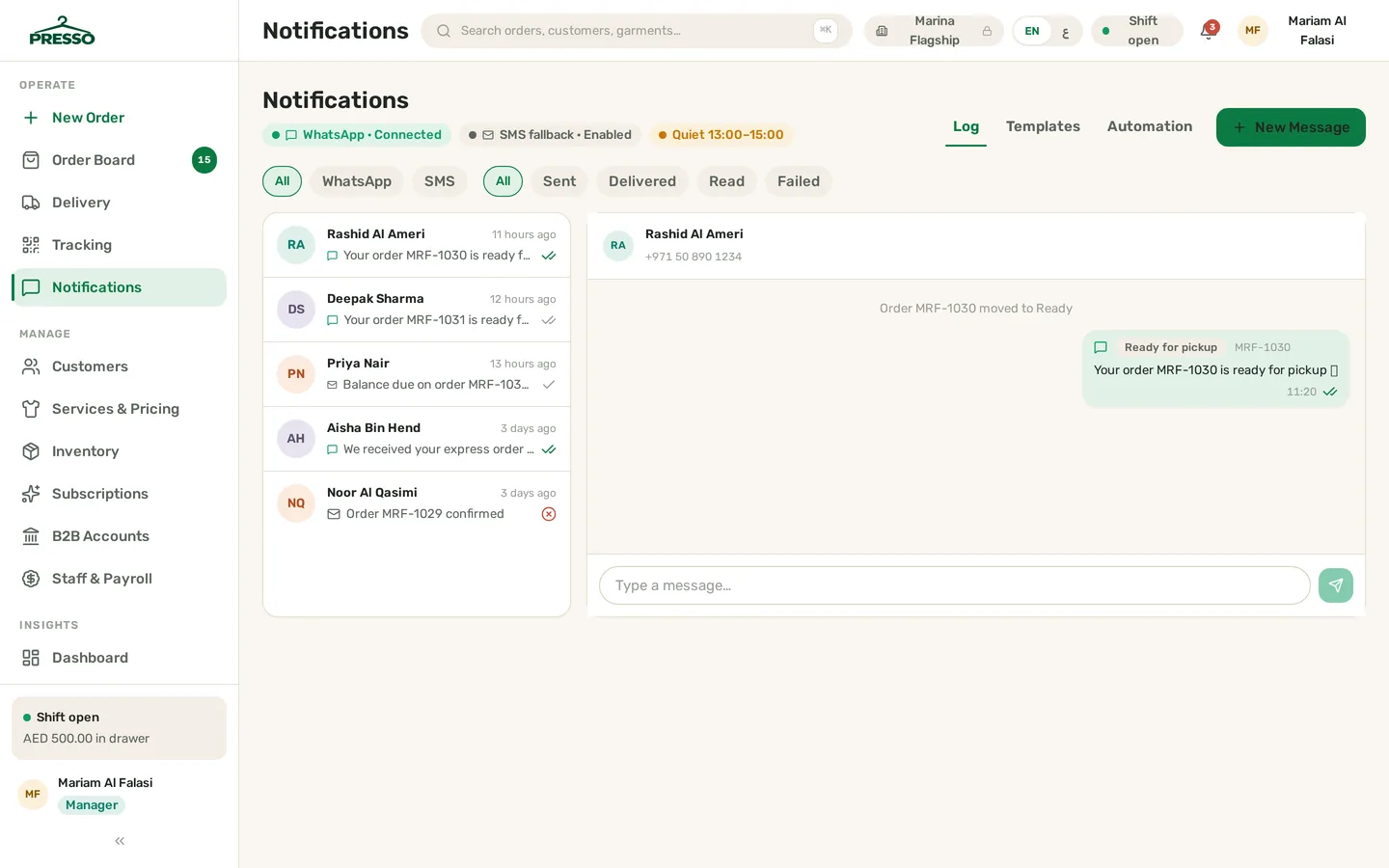Image resolution: width=1389 pixels, height=868 pixels.
Task: Click the Inventory box icon
Action: tap(31, 451)
